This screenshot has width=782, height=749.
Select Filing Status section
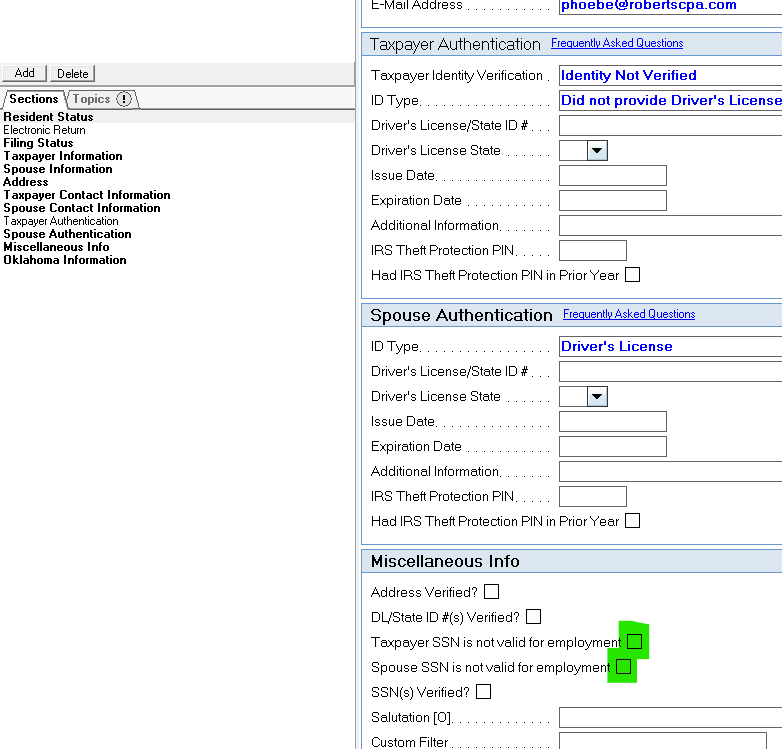tap(38, 143)
